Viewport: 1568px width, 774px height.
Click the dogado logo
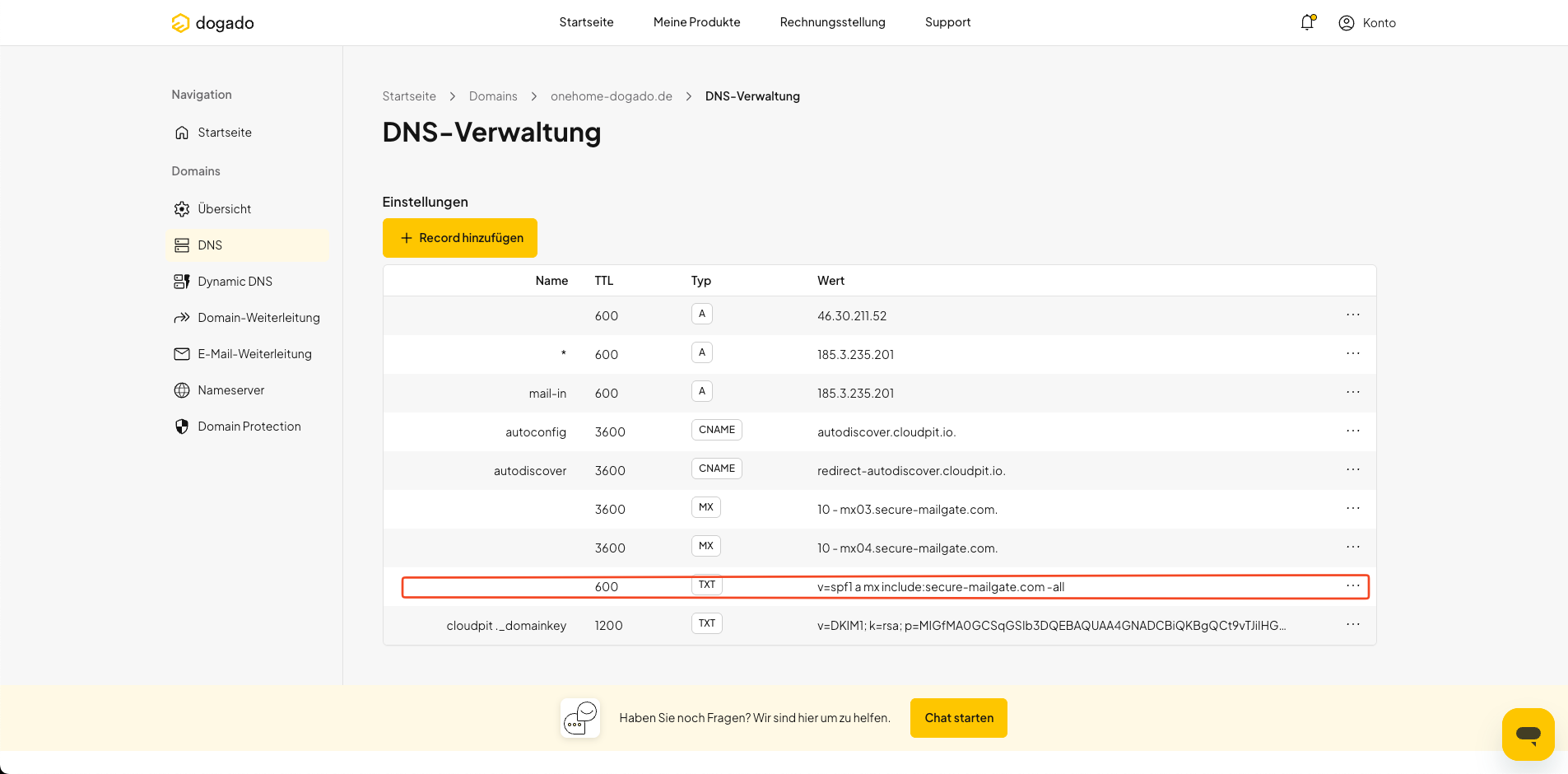[212, 23]
